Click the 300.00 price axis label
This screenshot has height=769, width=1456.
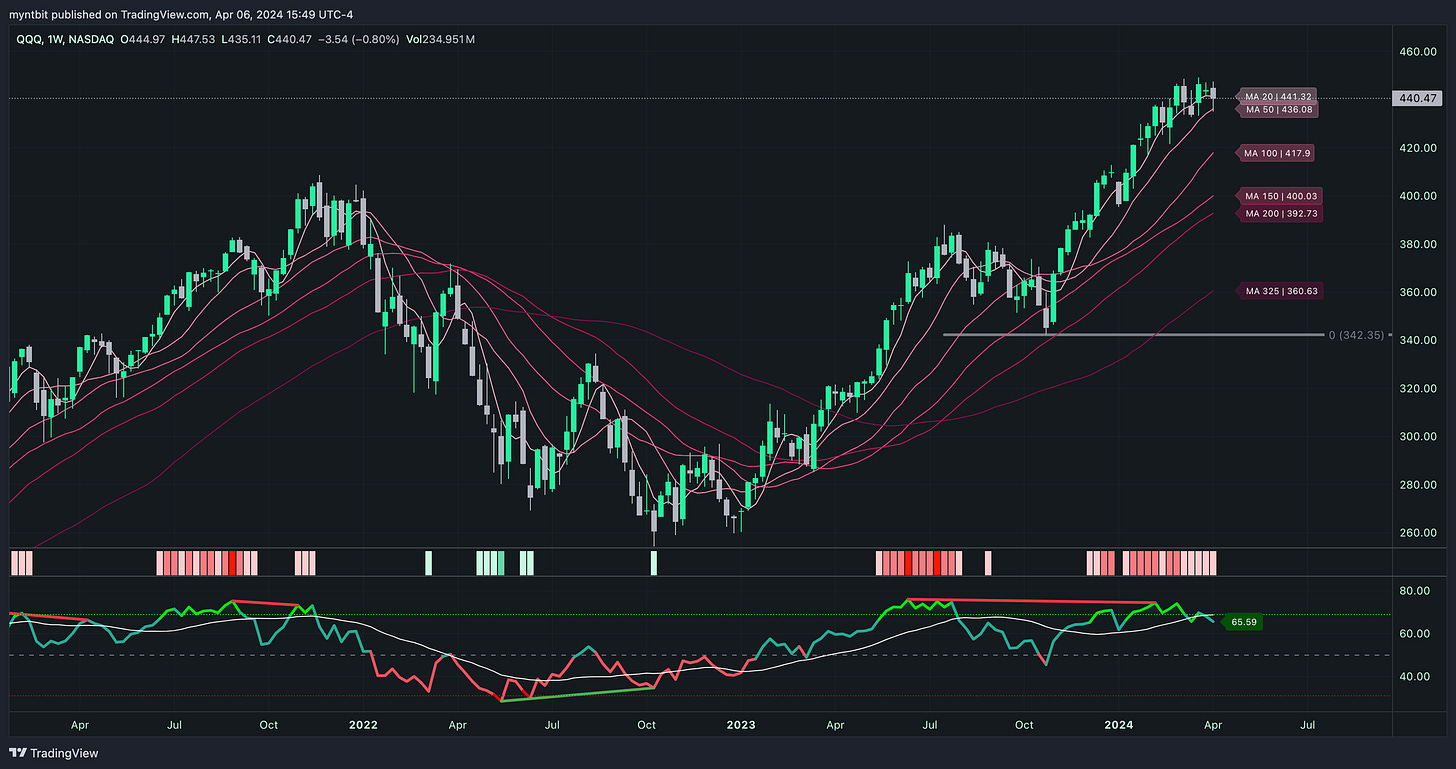1419,436
